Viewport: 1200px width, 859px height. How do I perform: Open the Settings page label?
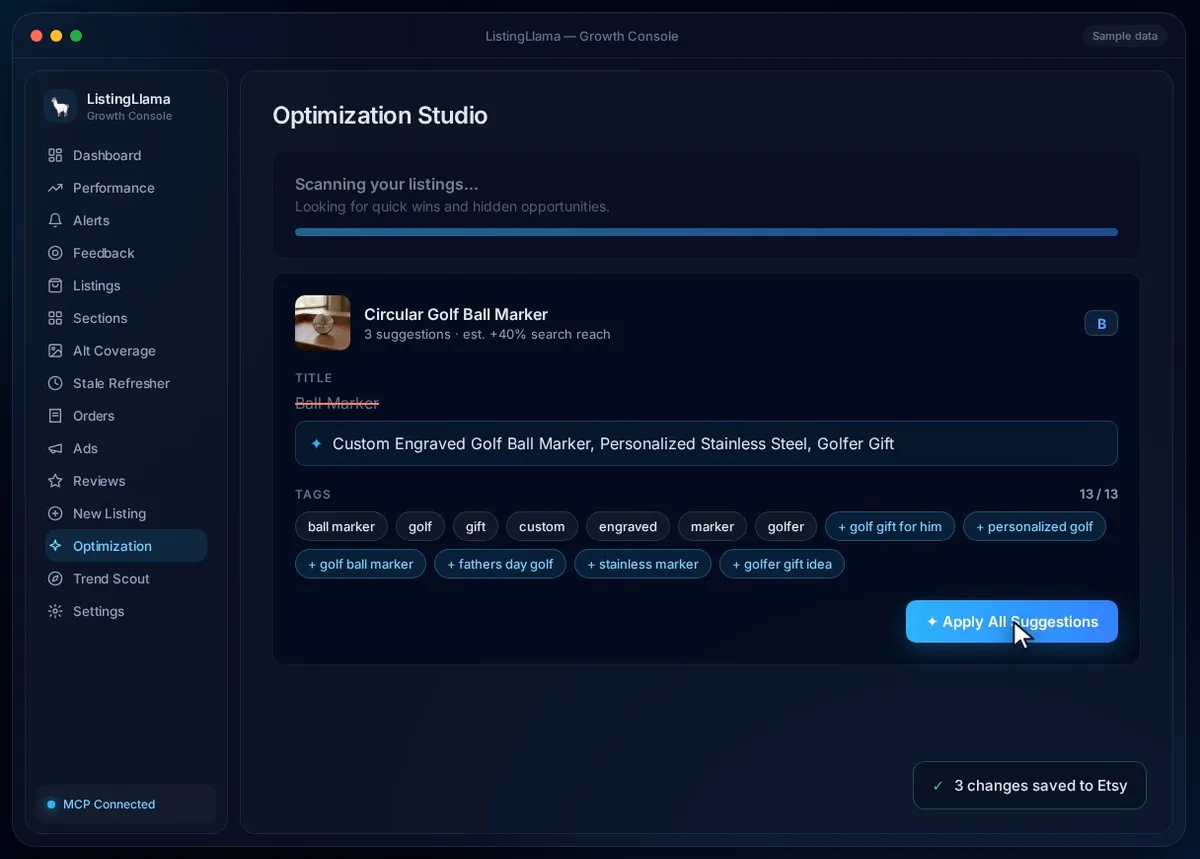coord(99,611)
